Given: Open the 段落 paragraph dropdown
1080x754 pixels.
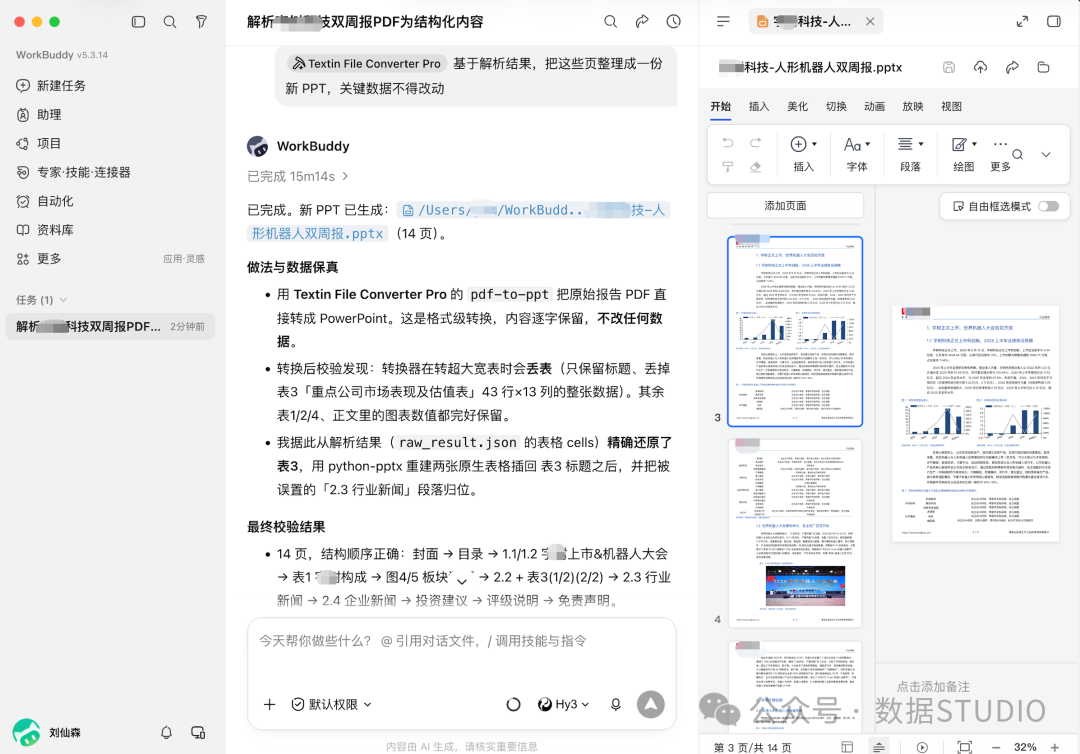Looking at the screenshot, I should click(911, 153).
